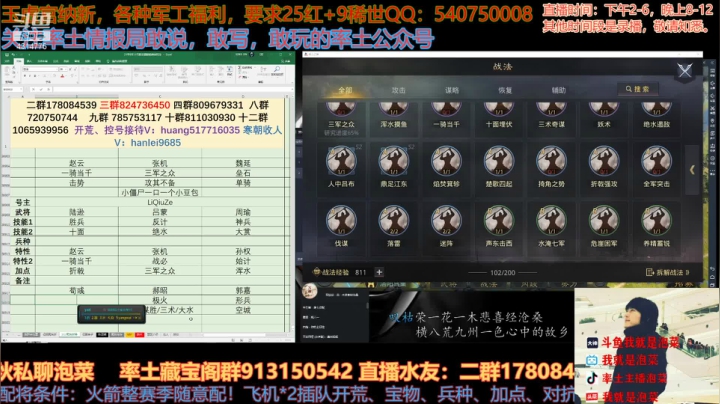
Task: Choose the 迷阵 tactic icon
Action: tap(446, 221)
